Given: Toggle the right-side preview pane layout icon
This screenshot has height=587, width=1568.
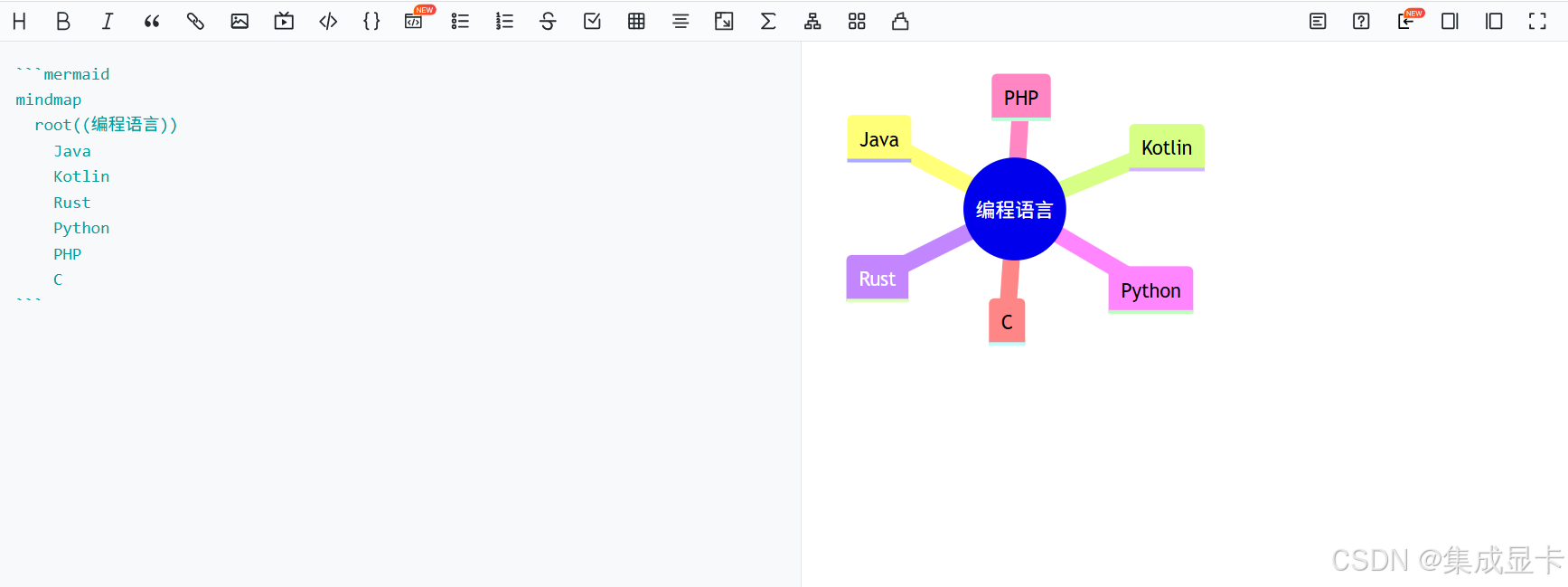Looking at the screenshot, I should [x=1450, y=21].
